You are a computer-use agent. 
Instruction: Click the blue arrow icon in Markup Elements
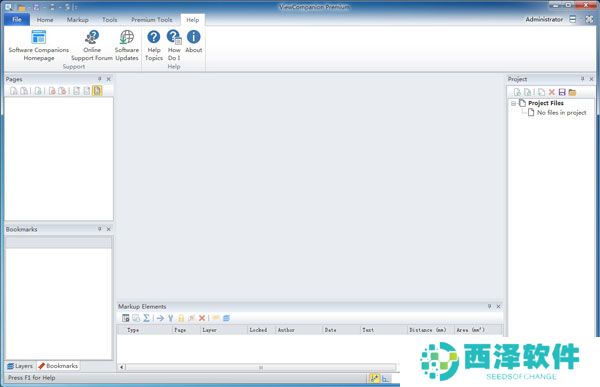coord(160,318)
